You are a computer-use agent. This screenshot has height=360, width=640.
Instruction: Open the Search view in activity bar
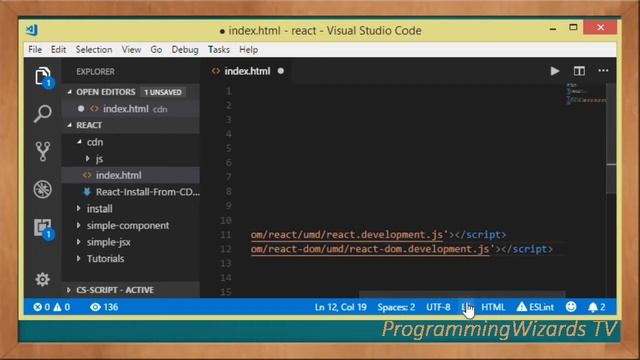pos(42,113)
